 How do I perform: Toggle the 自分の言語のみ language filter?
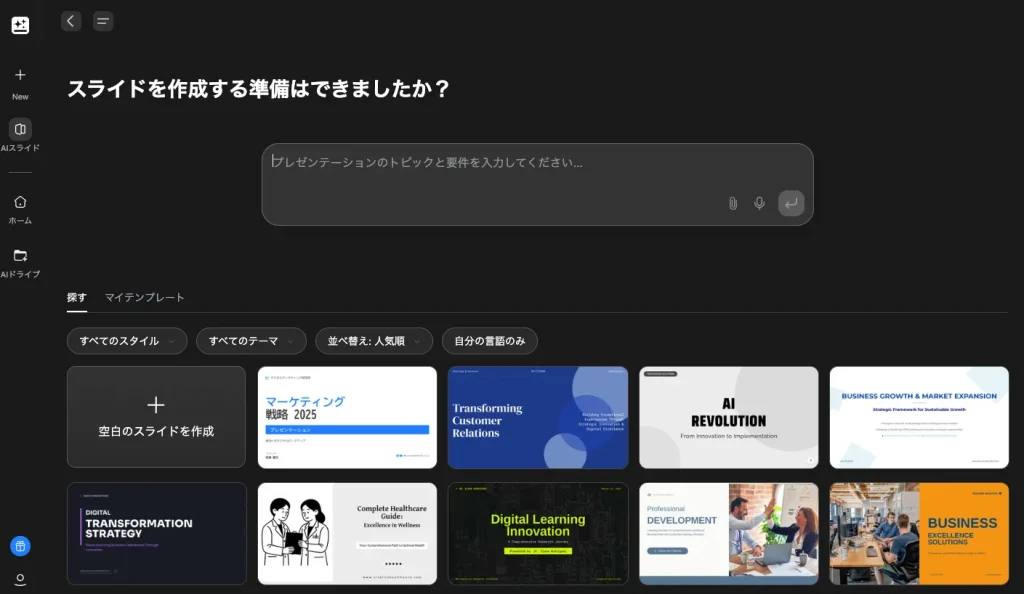click(x=489, y=341)
